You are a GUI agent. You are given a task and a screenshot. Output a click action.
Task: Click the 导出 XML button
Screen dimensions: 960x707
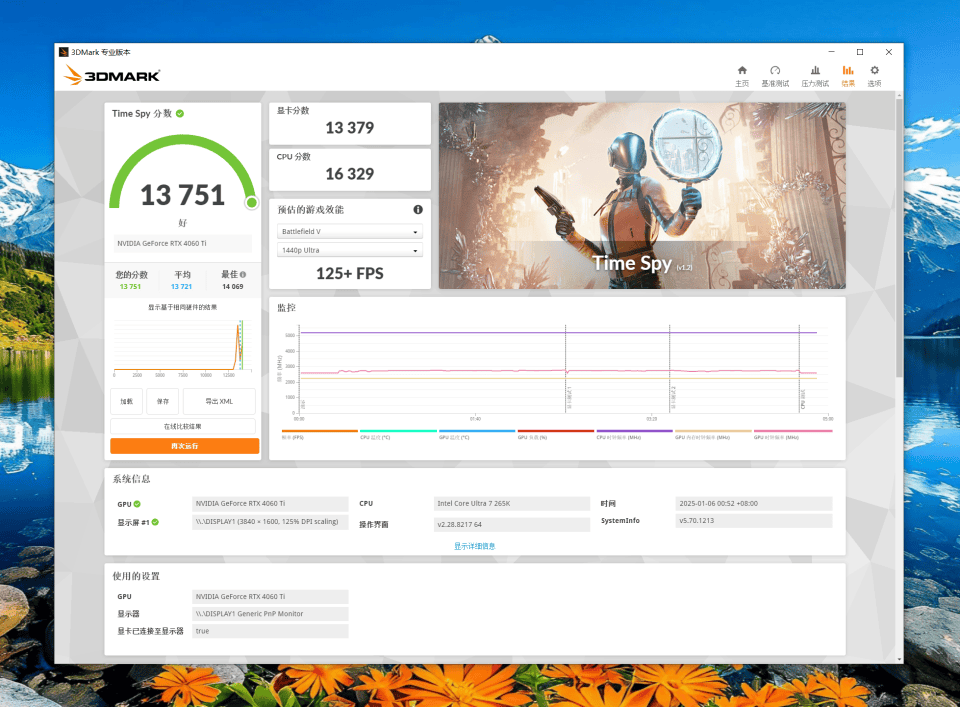click(x=219, y=401)
